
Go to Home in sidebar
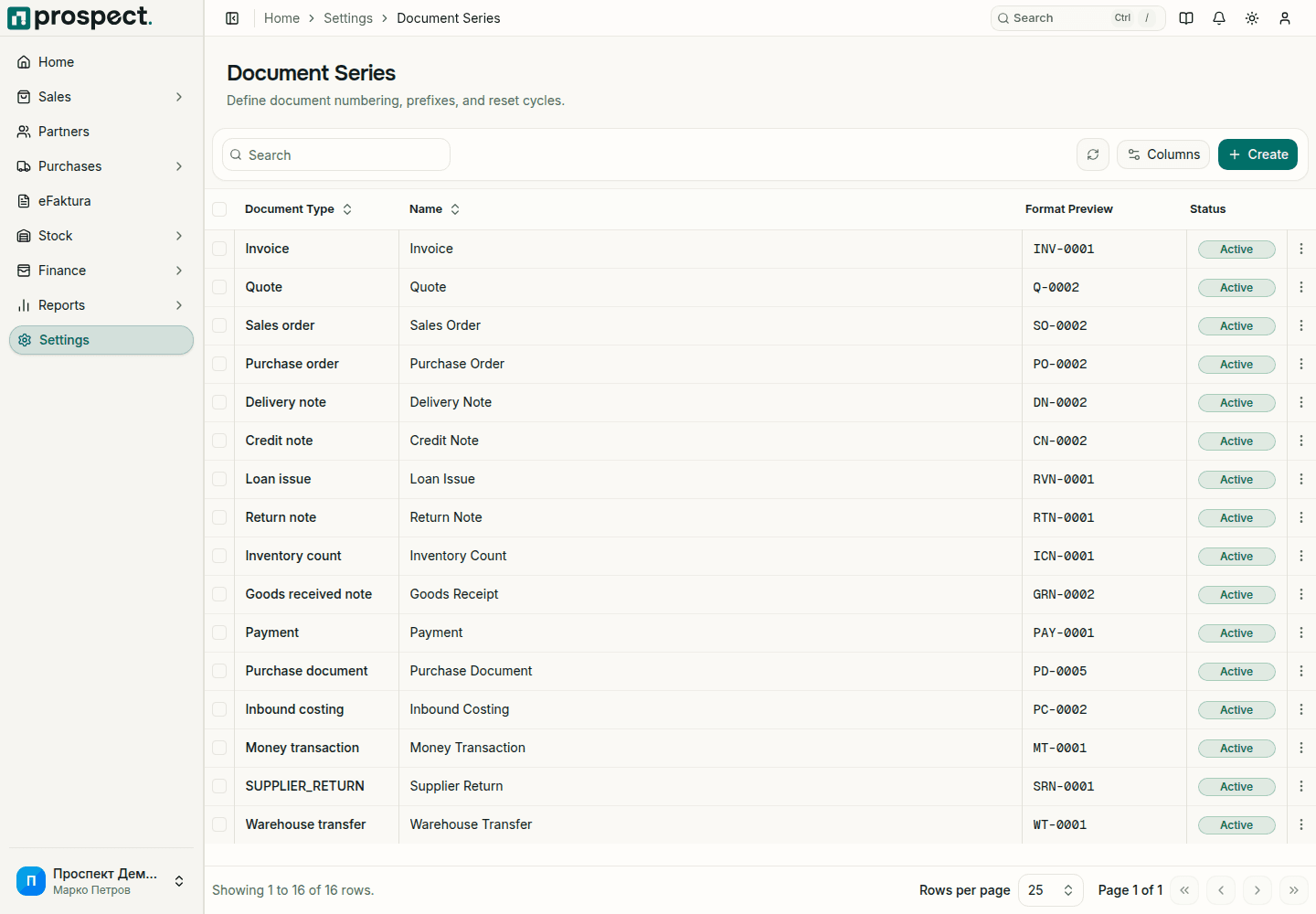[x=101, y=62]
